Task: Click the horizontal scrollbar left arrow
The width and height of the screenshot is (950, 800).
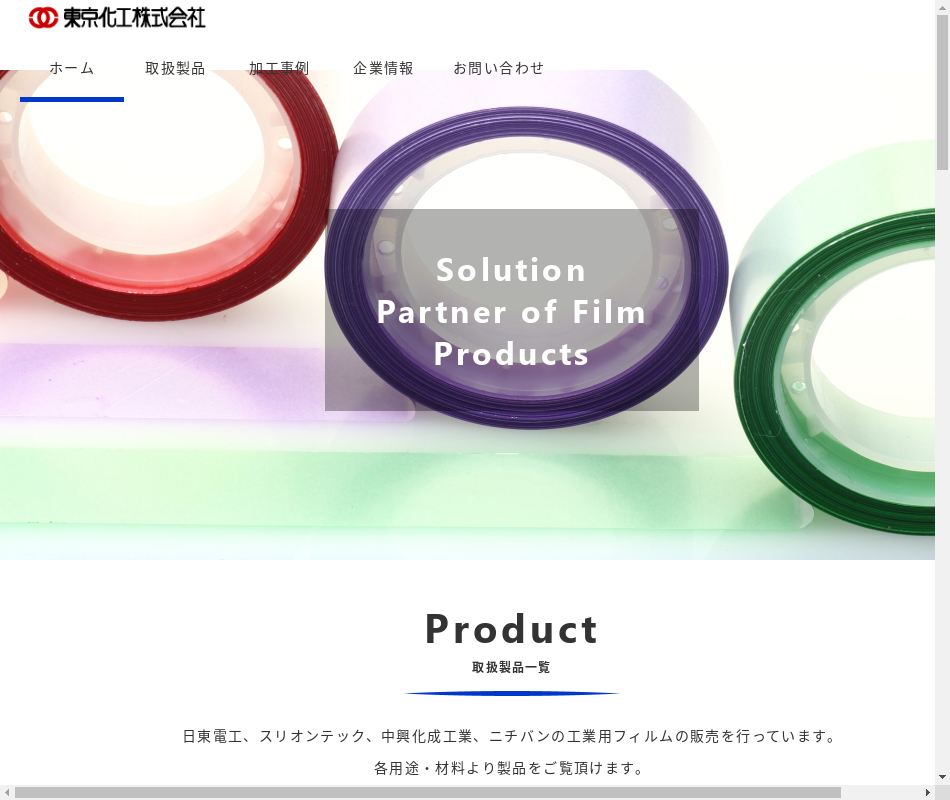Action: point(6,793)
